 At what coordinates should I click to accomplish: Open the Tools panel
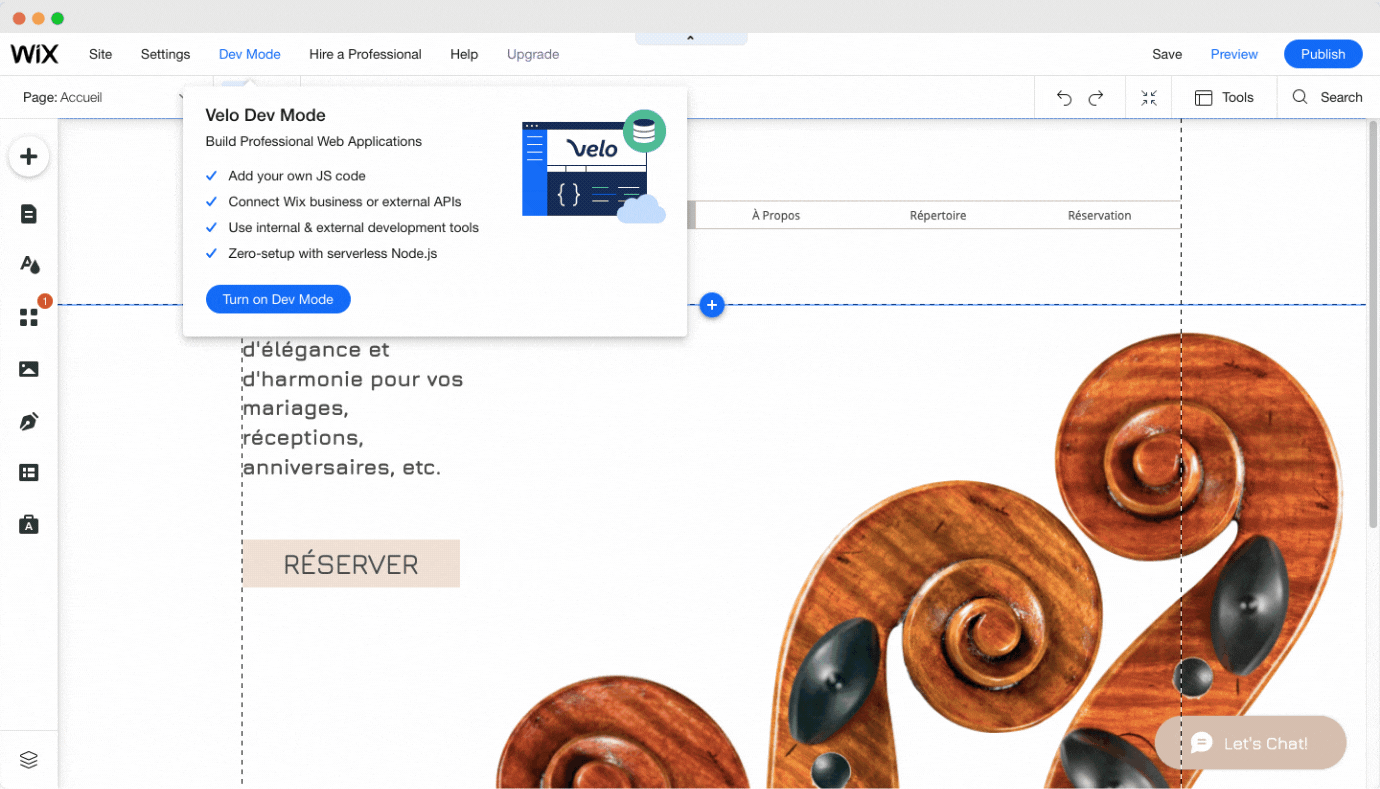coord(1224,97)
